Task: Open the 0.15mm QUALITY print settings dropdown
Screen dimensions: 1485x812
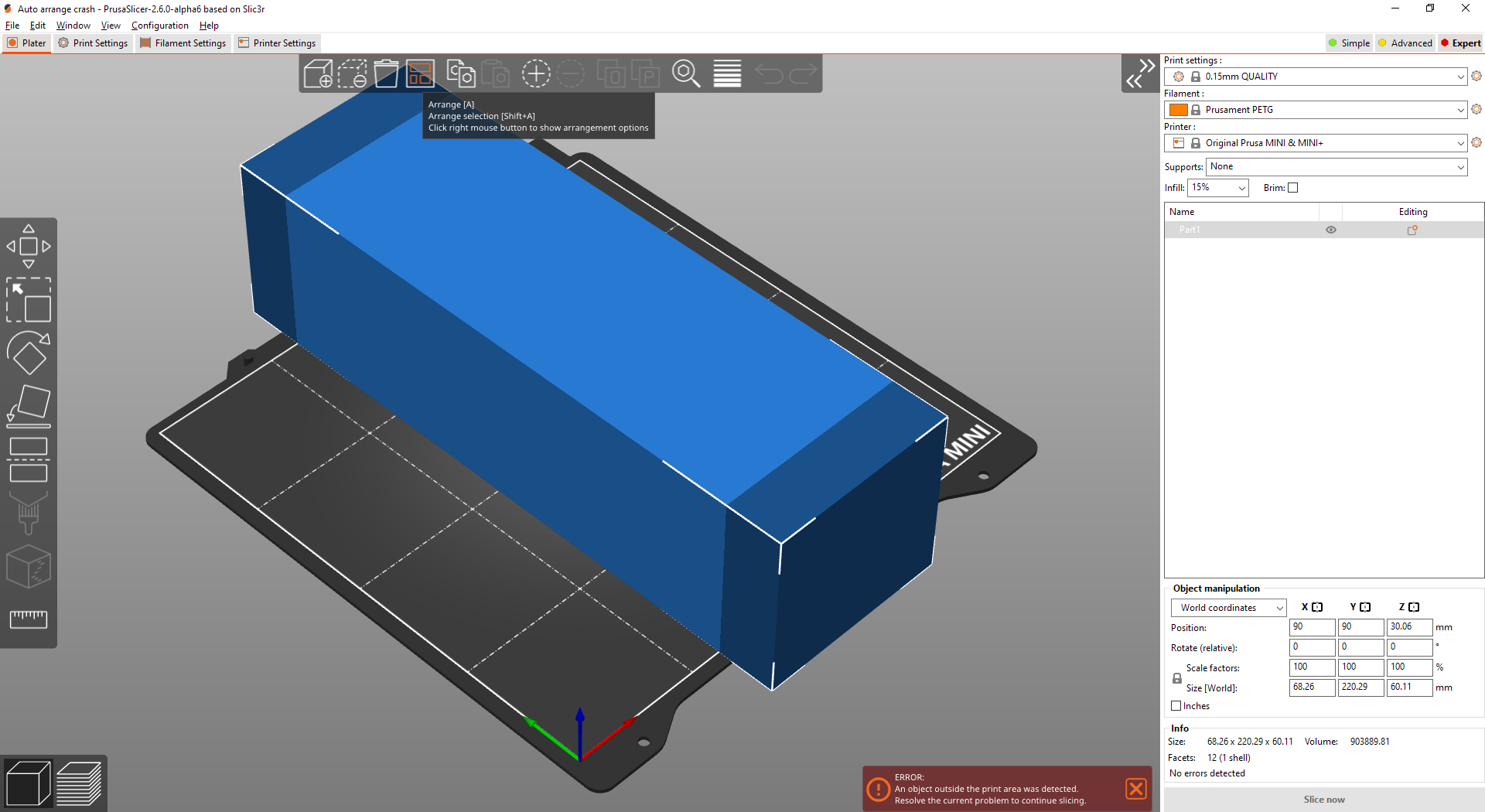Action: [1316, 77]
